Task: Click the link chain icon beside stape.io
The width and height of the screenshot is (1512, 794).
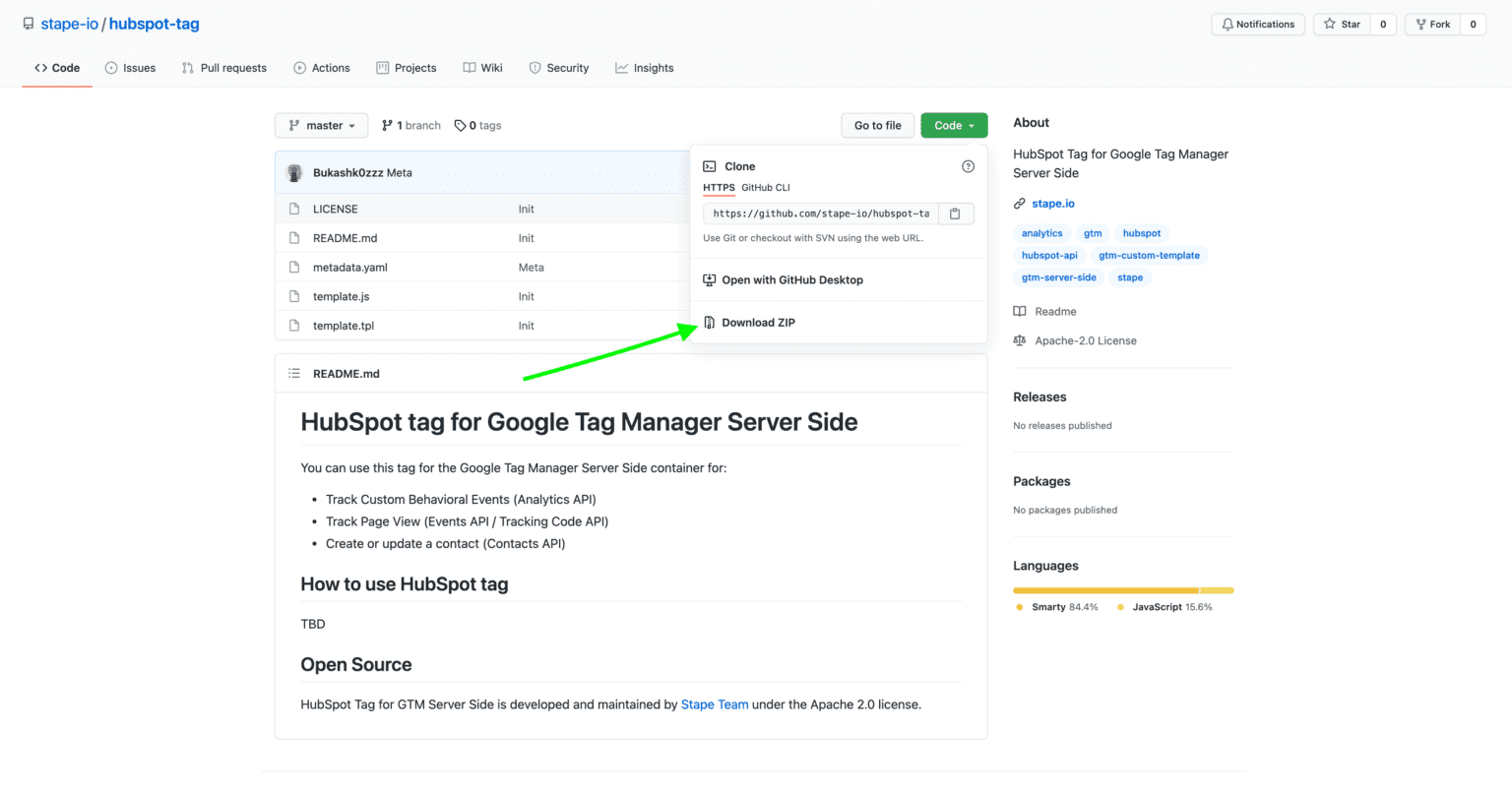Action: [1020, 204]
